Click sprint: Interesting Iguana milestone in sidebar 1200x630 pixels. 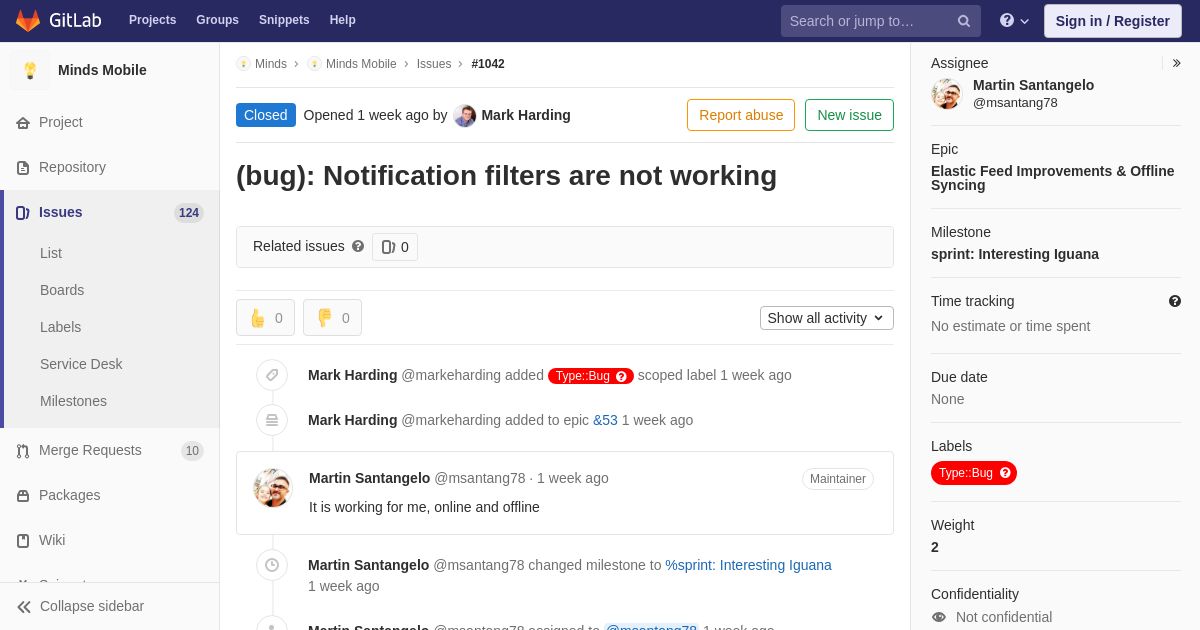click(1015, 254)
